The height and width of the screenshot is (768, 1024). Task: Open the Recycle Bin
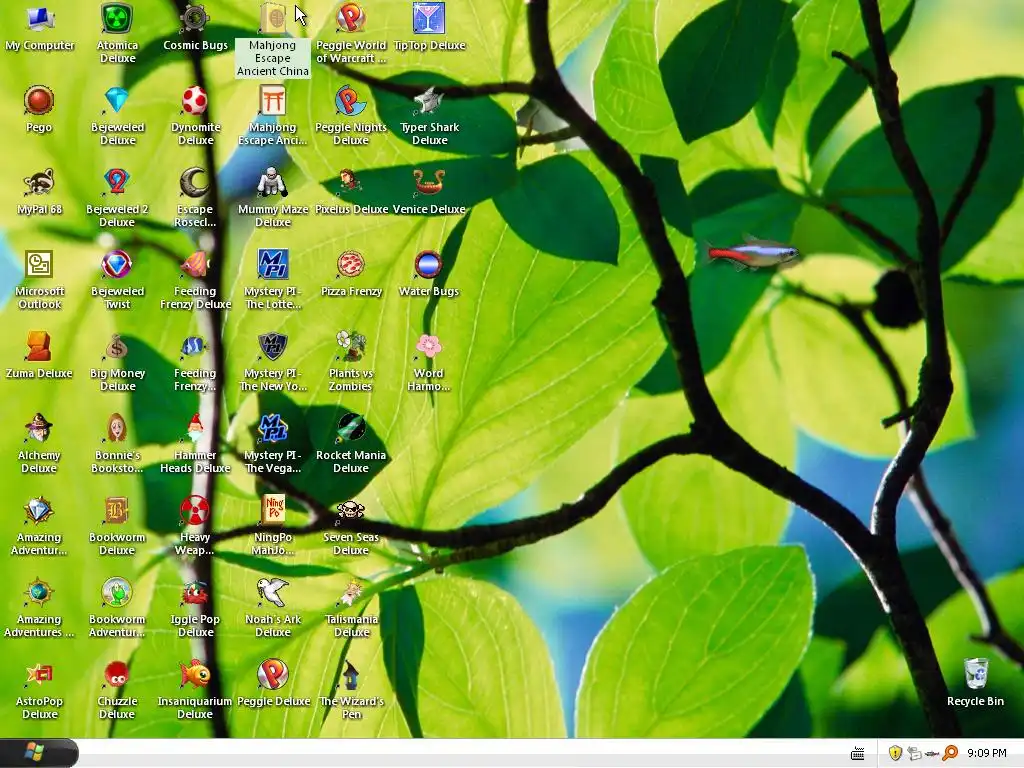(x=976, y=675)
